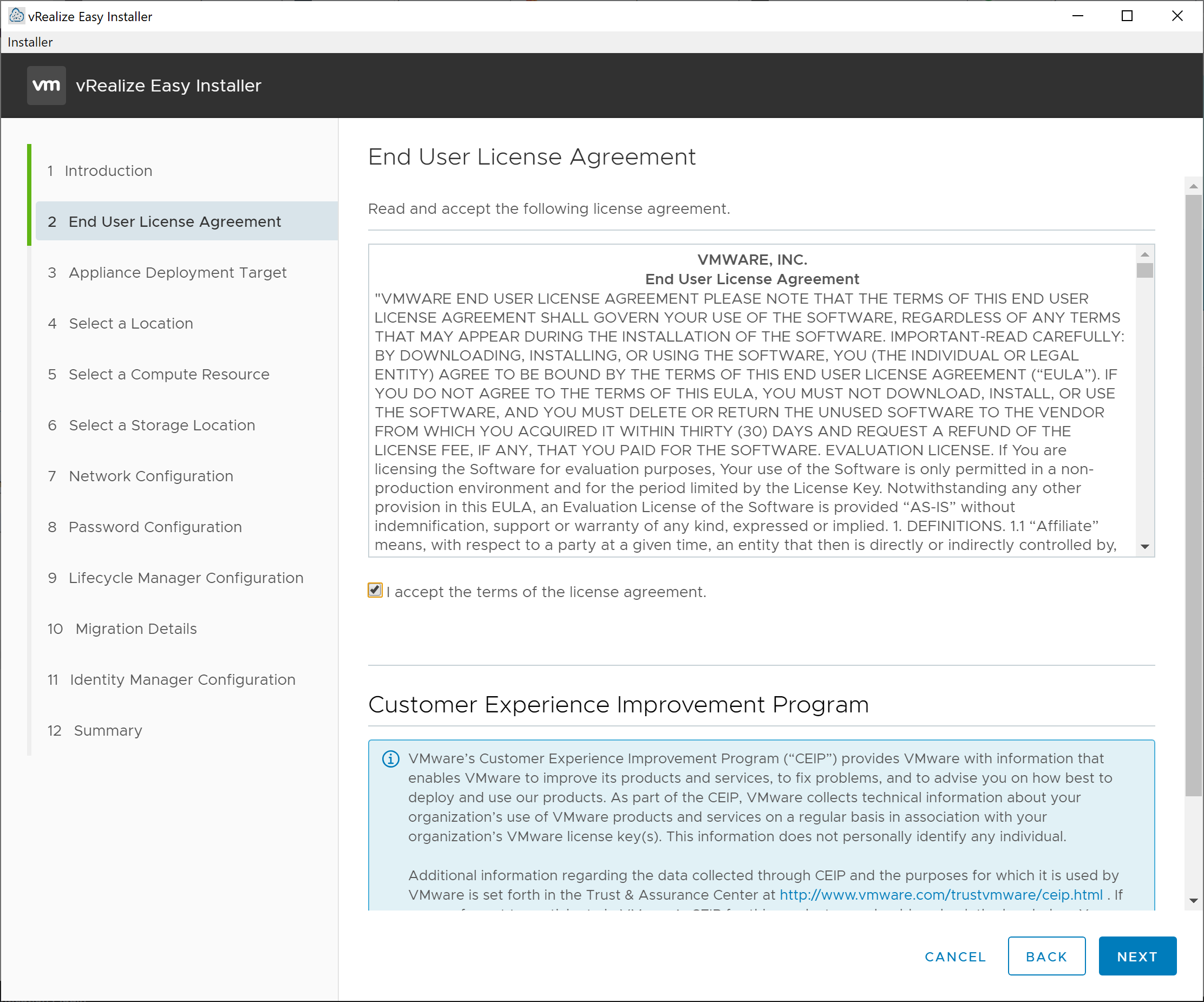Click page scrollbar up arrow

click(x=1193, y=186)
